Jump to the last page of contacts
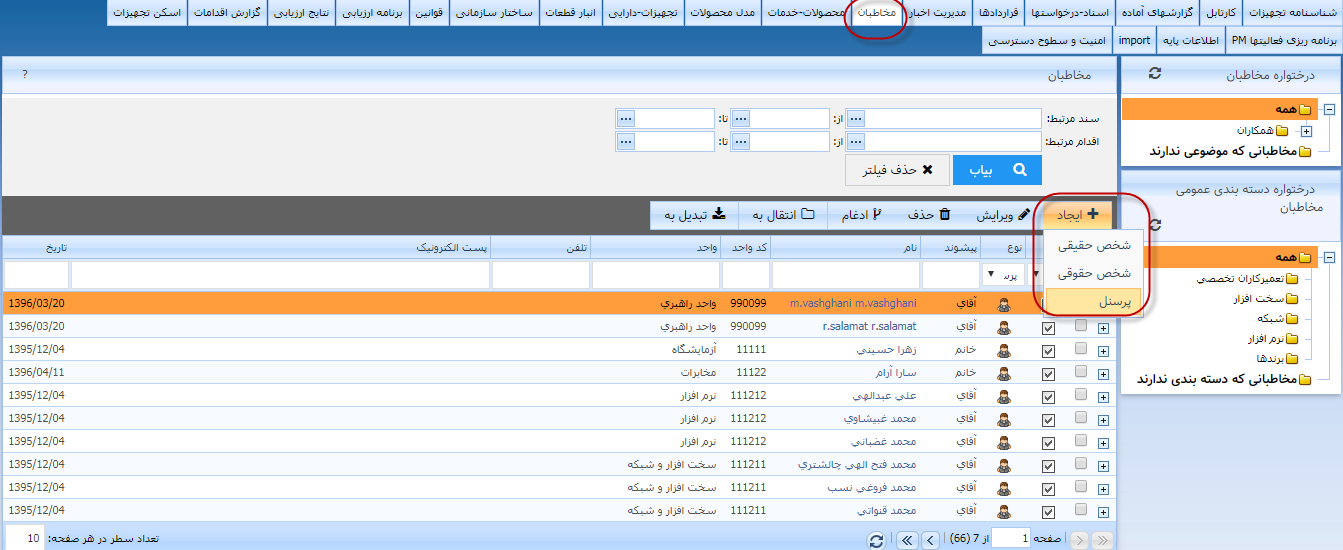The image size is (1343, 550). 907,540
